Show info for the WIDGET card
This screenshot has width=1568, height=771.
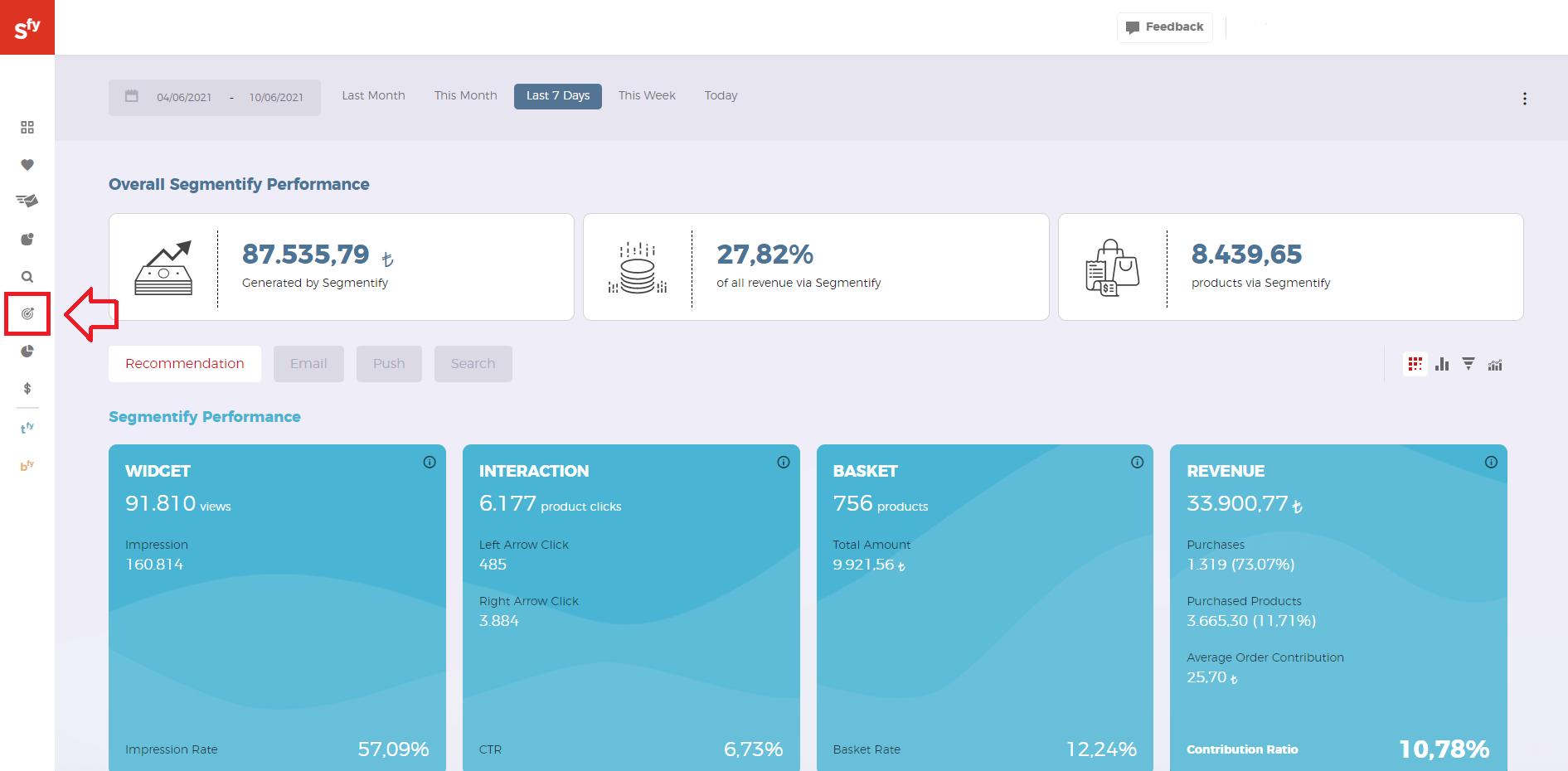[430, 463]
